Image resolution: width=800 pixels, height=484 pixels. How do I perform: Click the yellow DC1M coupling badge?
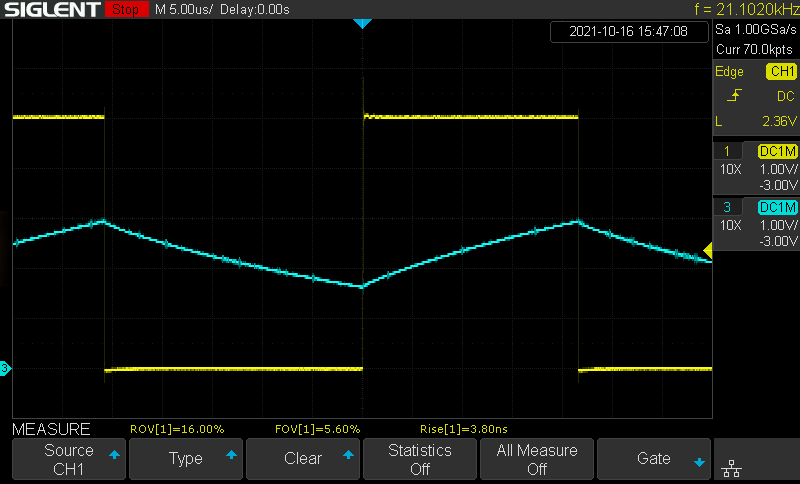point(778,151)
